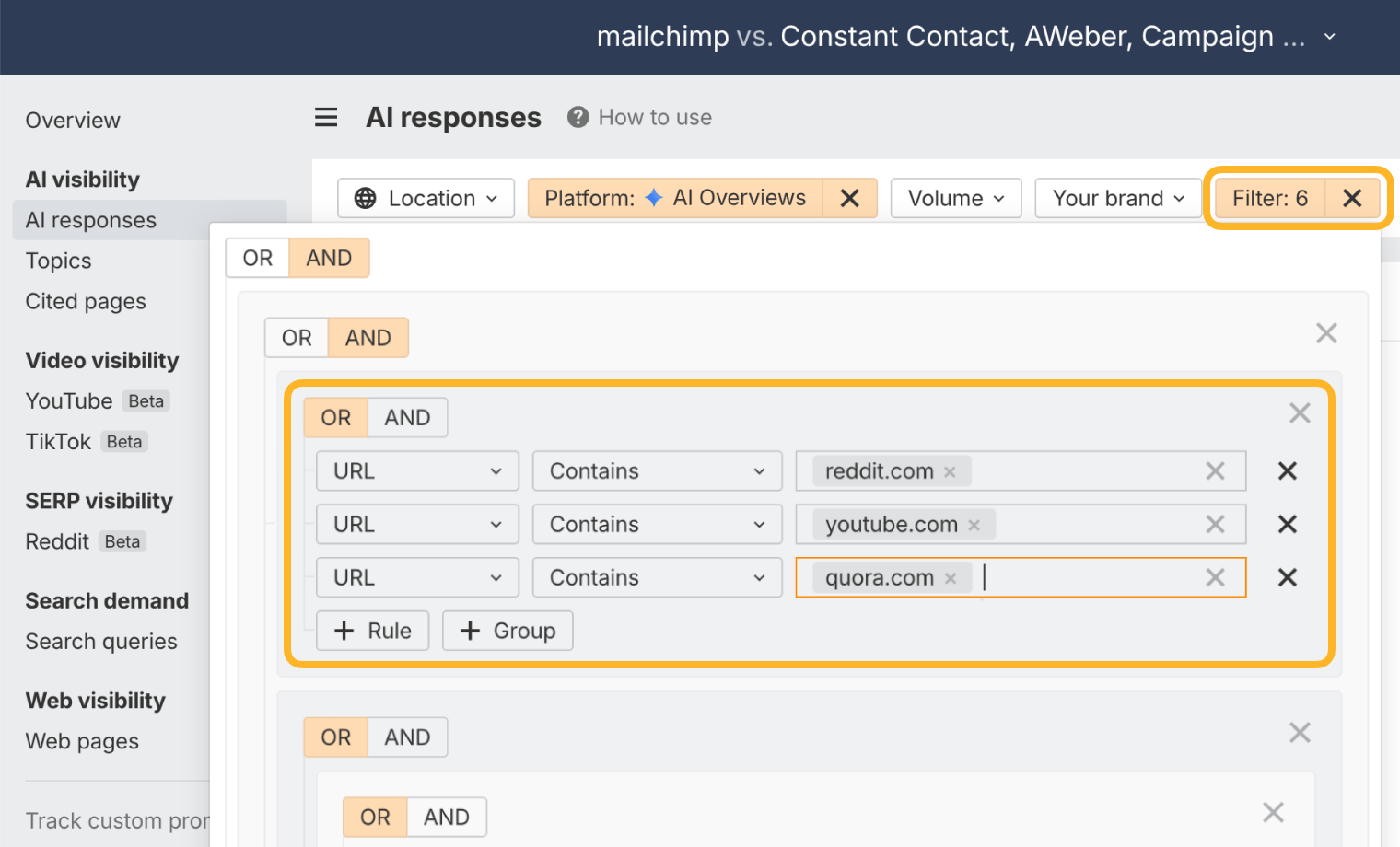Open URL field dropdown in youtube.com row
Image resolution: width=1400 pixels, height=847 pixels.
(417, 525)
